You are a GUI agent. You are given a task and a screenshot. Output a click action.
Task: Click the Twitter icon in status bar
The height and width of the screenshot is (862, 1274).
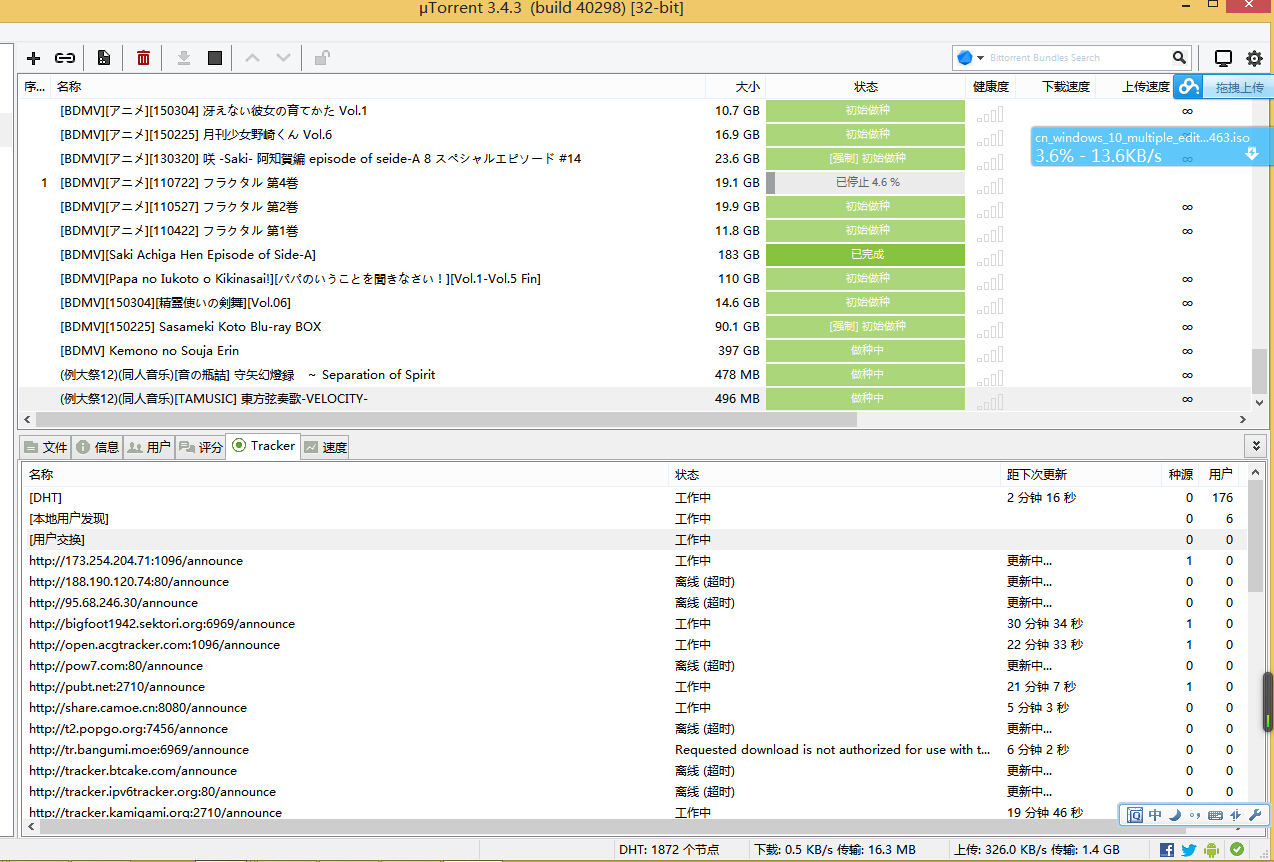(1188, 850)
